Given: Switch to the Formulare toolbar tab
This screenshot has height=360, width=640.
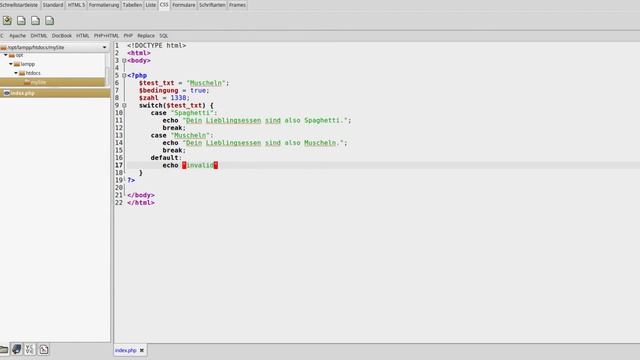Looking at the screenshot, I should pyautogui.click(x=184, y=5).
